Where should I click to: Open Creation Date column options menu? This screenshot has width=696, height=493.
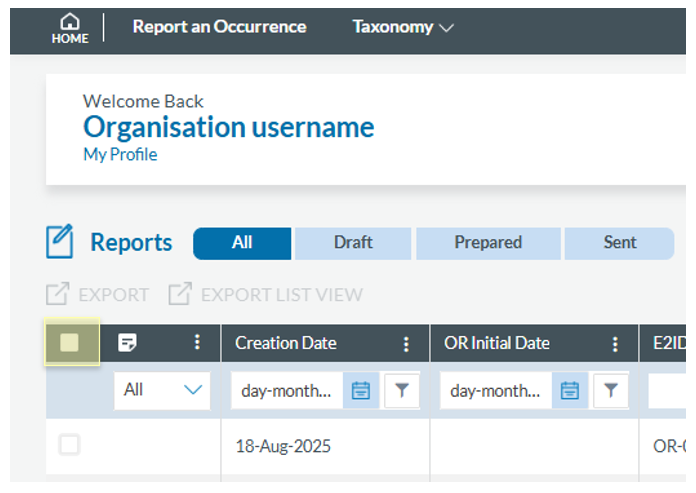406,343
